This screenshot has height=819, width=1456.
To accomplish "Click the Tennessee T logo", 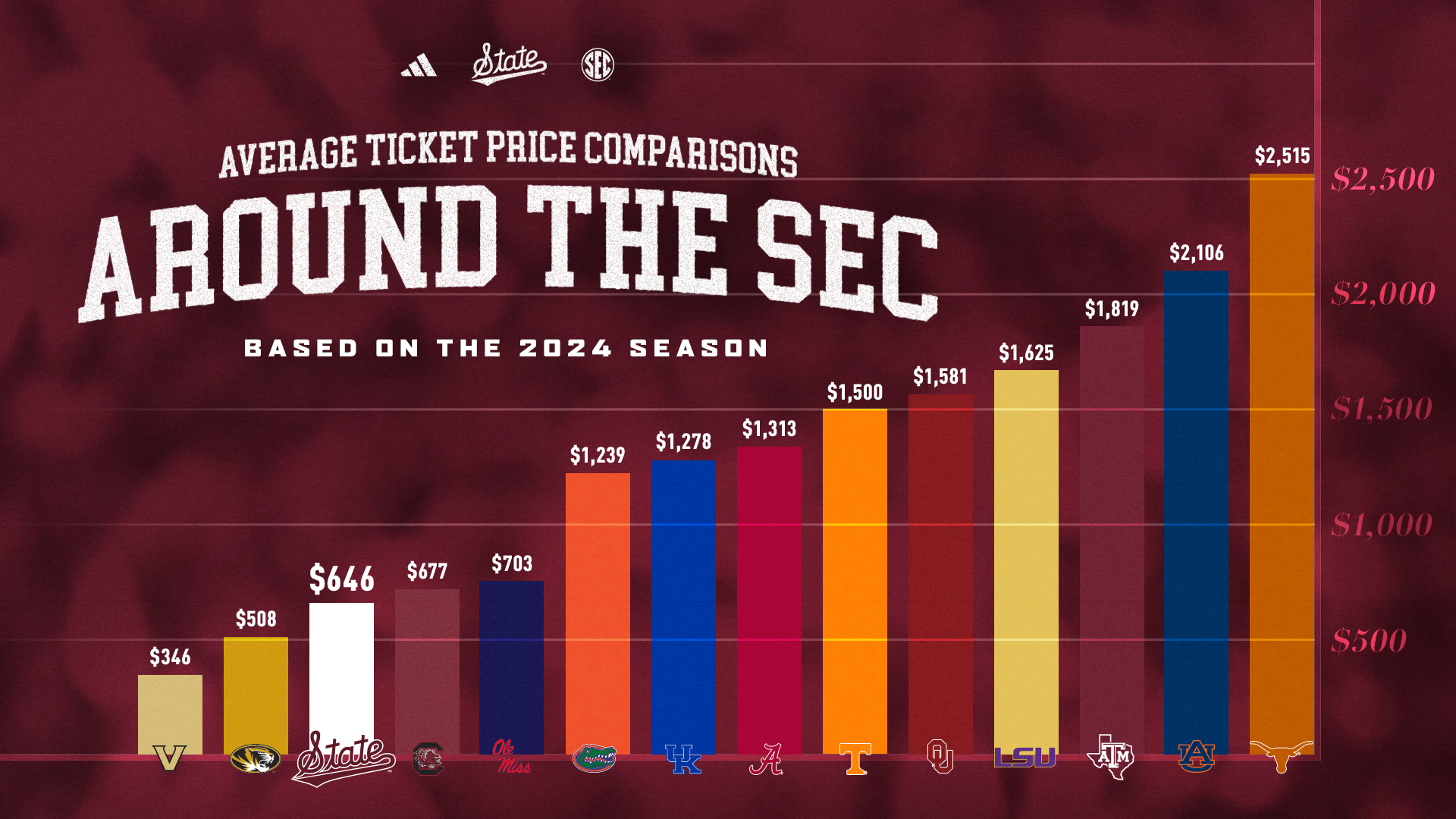I will coord(855,759).
